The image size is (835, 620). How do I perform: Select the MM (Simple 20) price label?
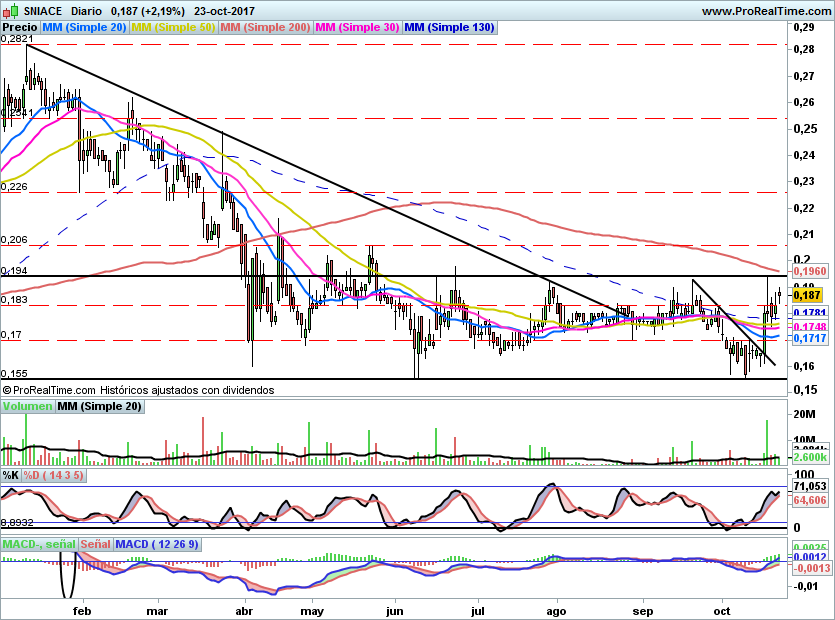coord(84,28)
